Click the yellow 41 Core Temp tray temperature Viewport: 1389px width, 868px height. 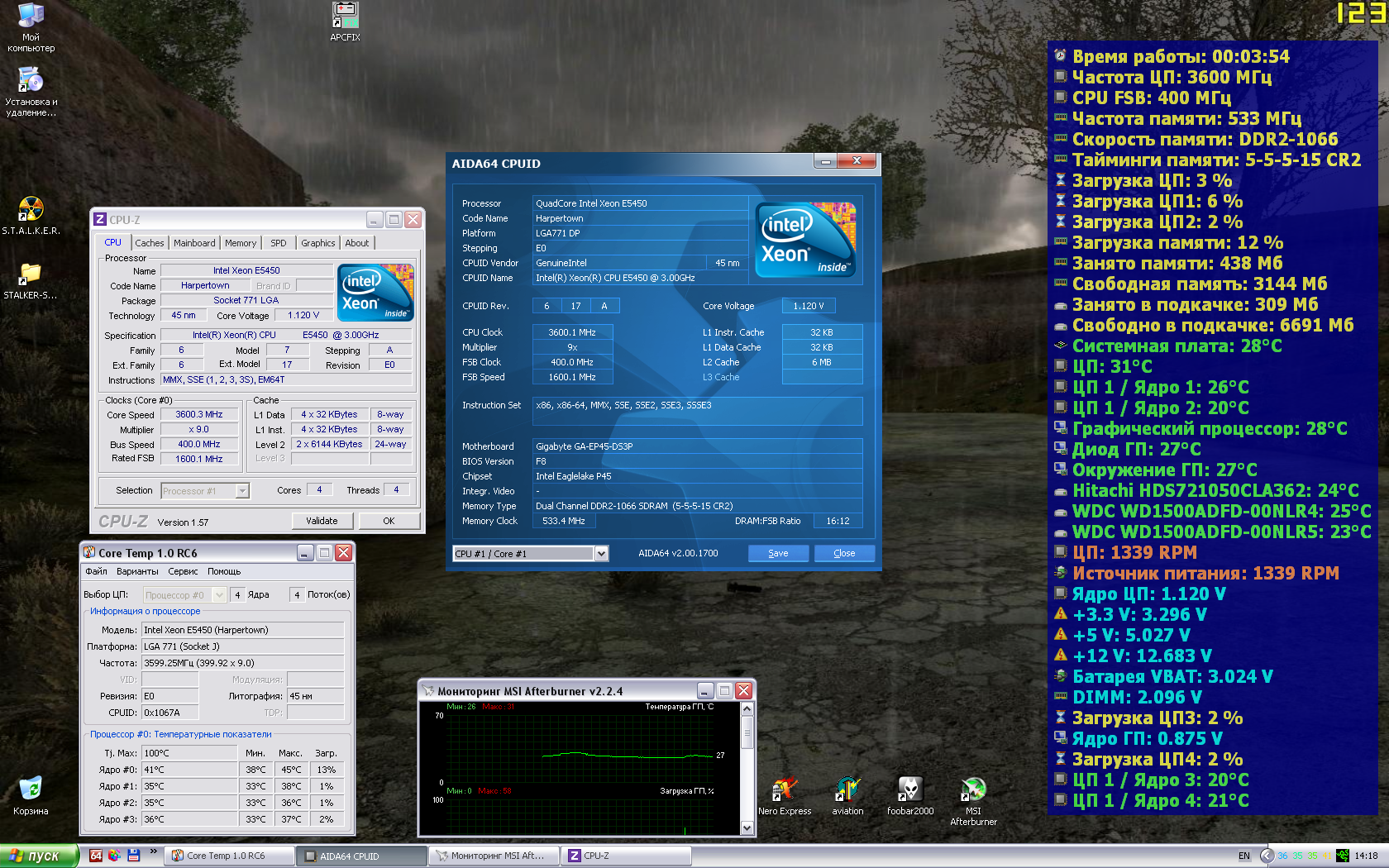click(1327, 856)
